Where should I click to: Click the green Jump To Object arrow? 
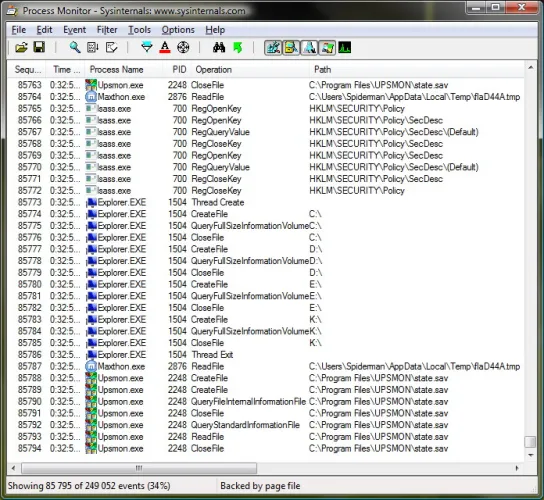(238, 48)
